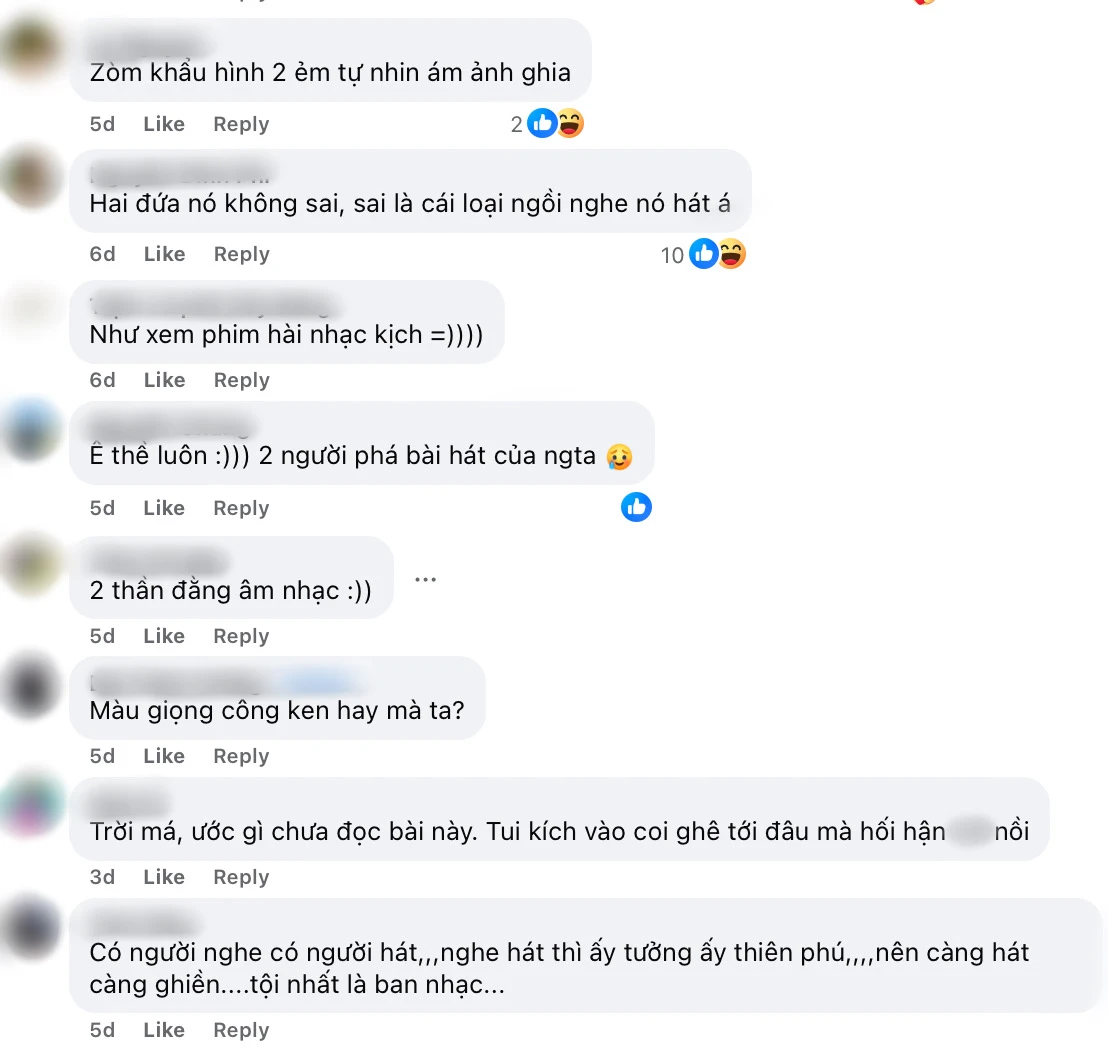The width and height of the screenshot is (1108, 1046).
Task: Open avatar of 'Ê thề luôn' commenter
Action: coord(31,430)
